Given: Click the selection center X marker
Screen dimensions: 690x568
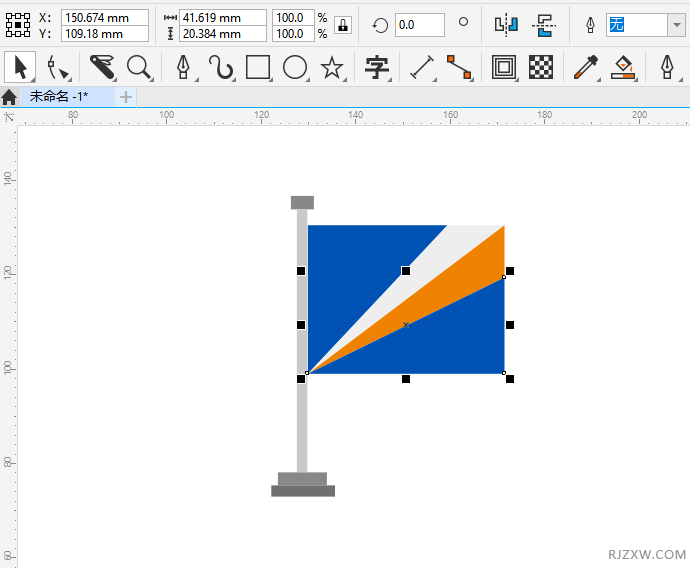Looking at the screenshot, I should 406,325.
